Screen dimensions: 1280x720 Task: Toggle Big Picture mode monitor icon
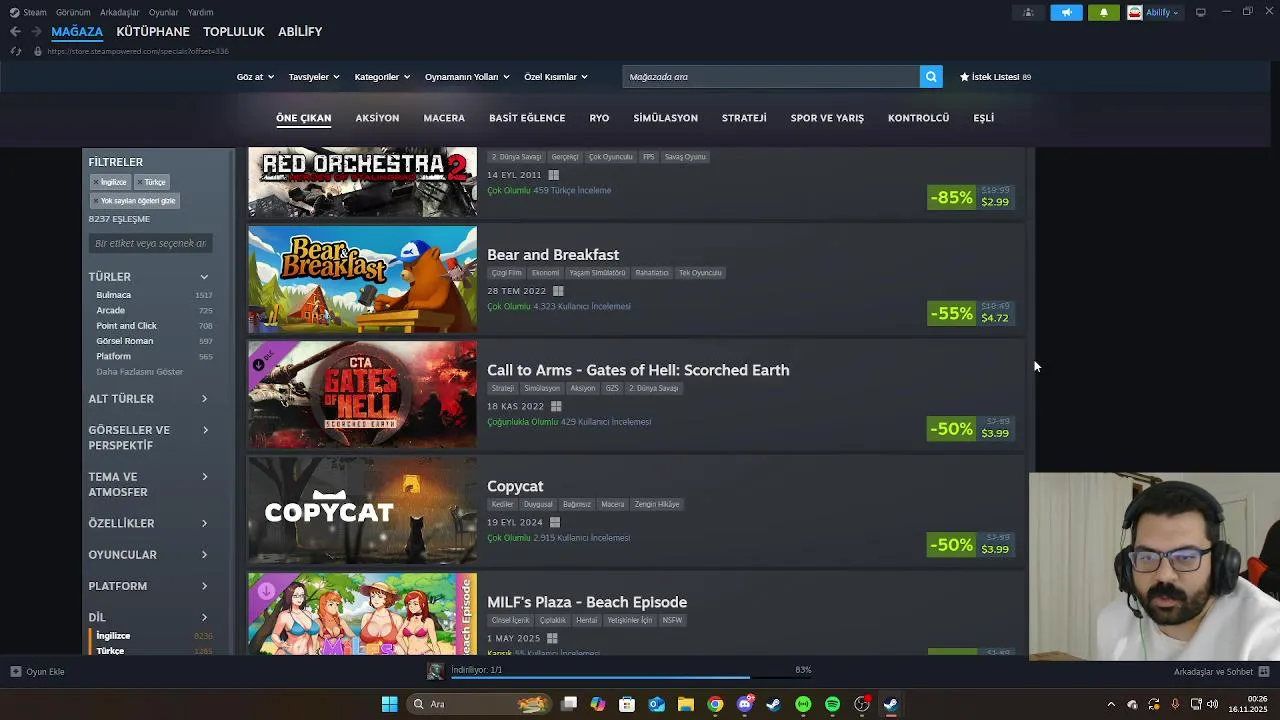click(x=1201, y=12)
